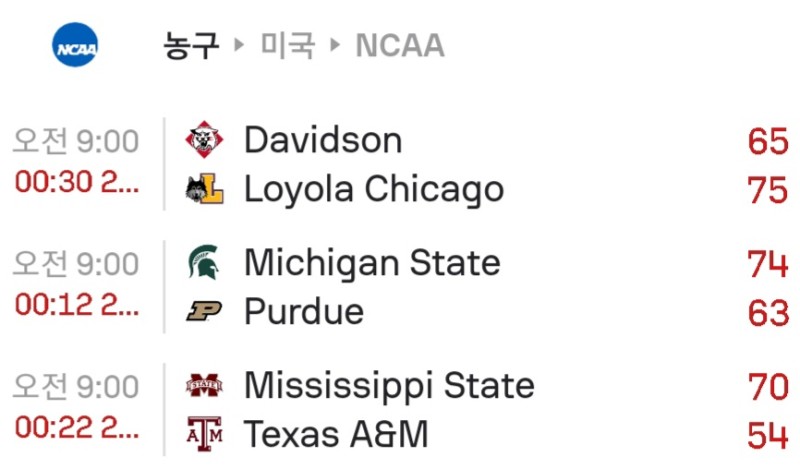
Task: Open the Loyola Chicago team name
Action: pyautogui.click(x=374, y=190)
